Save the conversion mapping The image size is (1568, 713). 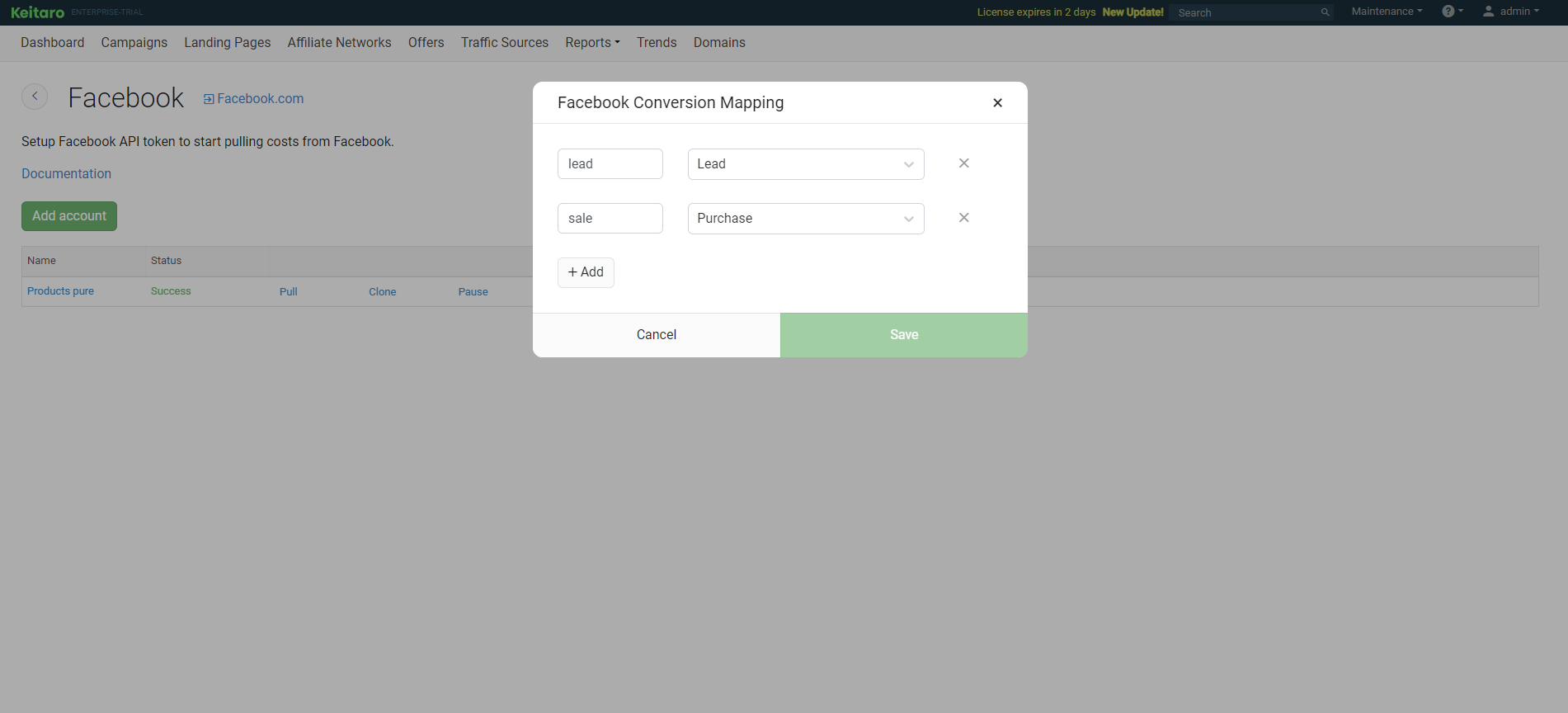click(x=904, y=335)
